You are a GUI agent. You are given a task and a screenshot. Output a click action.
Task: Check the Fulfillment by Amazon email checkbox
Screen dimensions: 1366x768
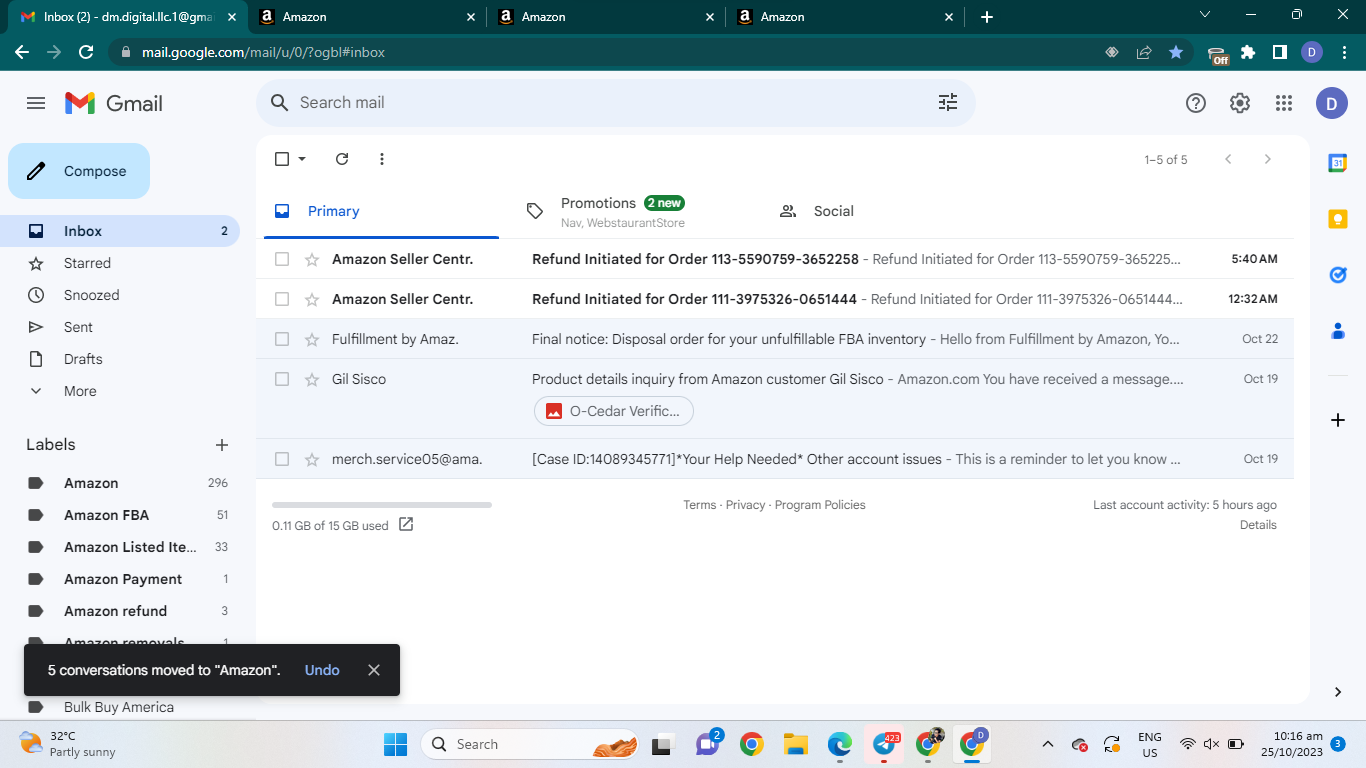[x=282, y=339]
